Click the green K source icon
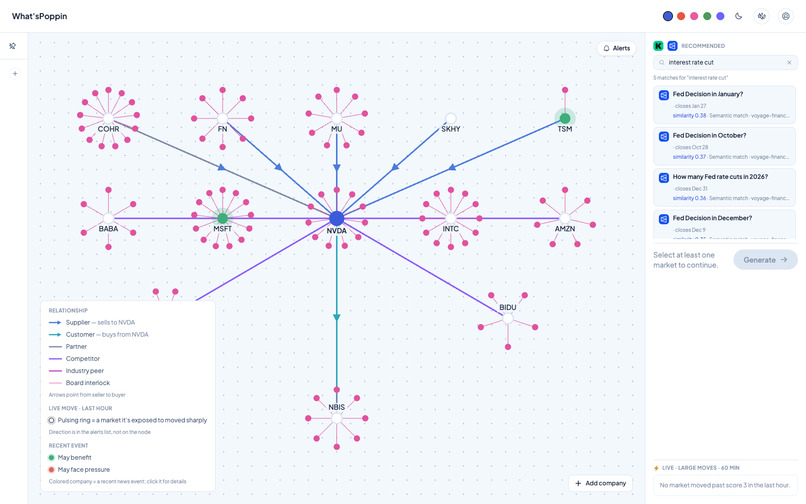The width and height of the screenshot is (806, 504). point(658,46)
